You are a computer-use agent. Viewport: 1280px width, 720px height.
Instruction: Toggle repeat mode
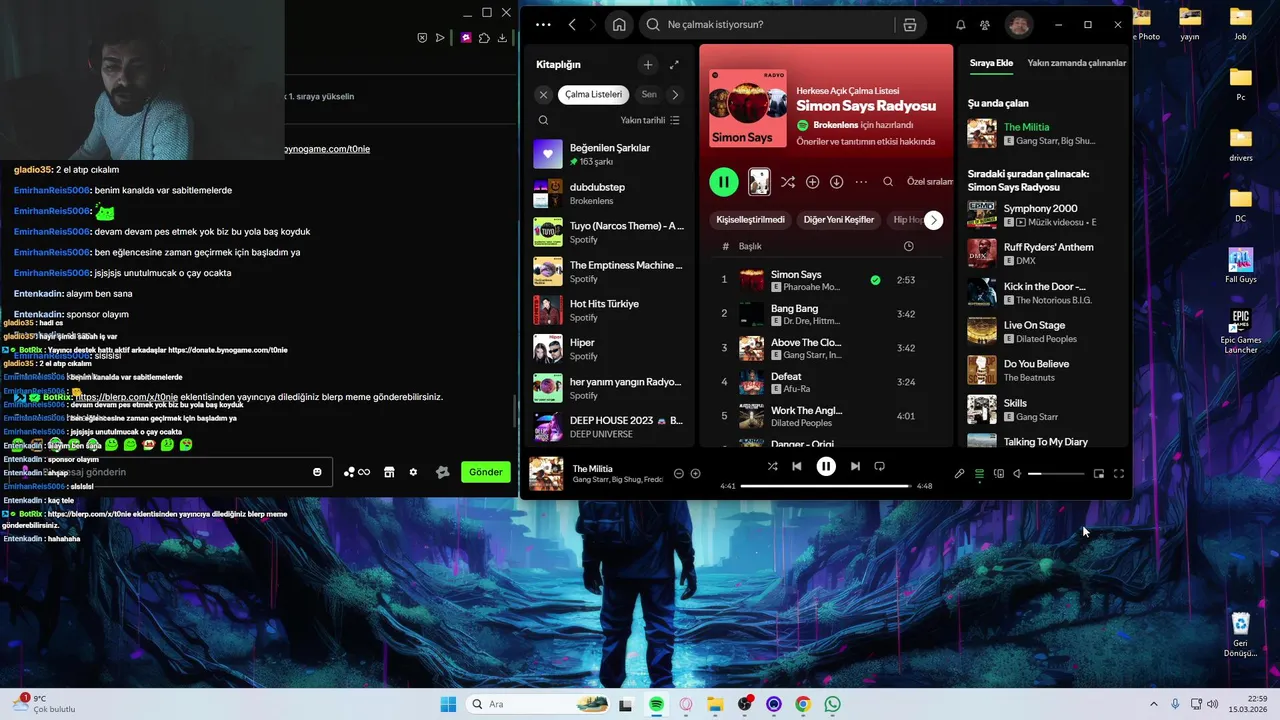(x=880, y=466)
